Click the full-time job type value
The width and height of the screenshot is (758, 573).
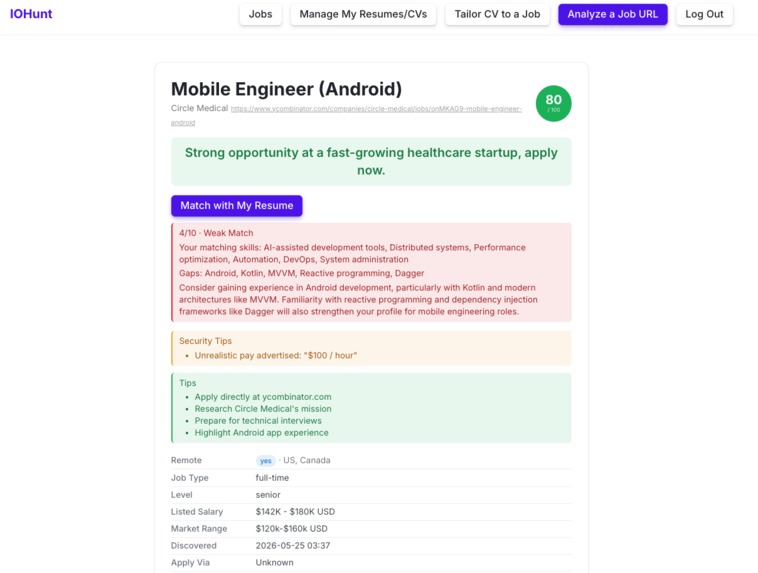pyautogui.click(x=272, y=478)
